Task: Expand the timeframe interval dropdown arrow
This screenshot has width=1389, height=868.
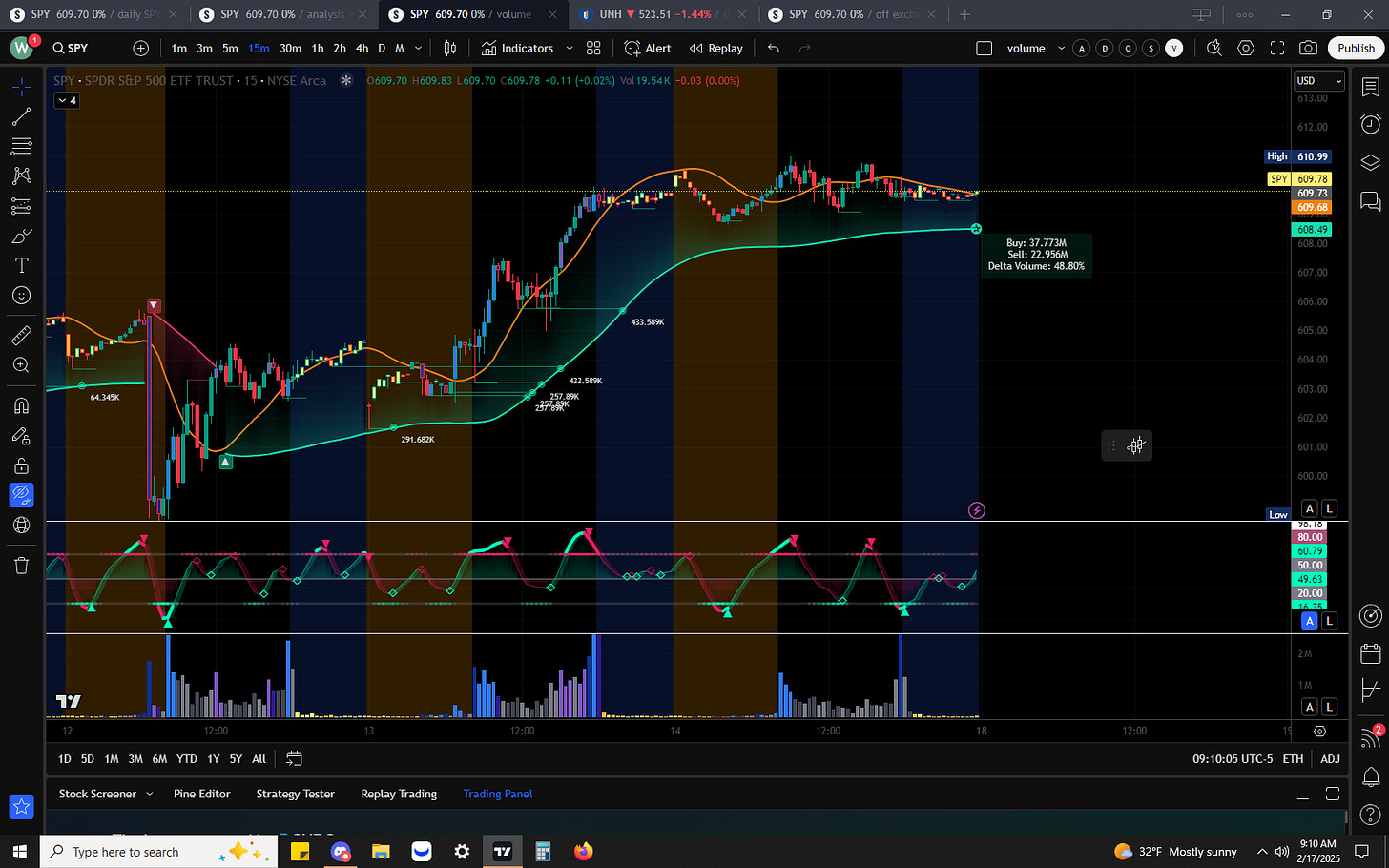Action: 418,48
